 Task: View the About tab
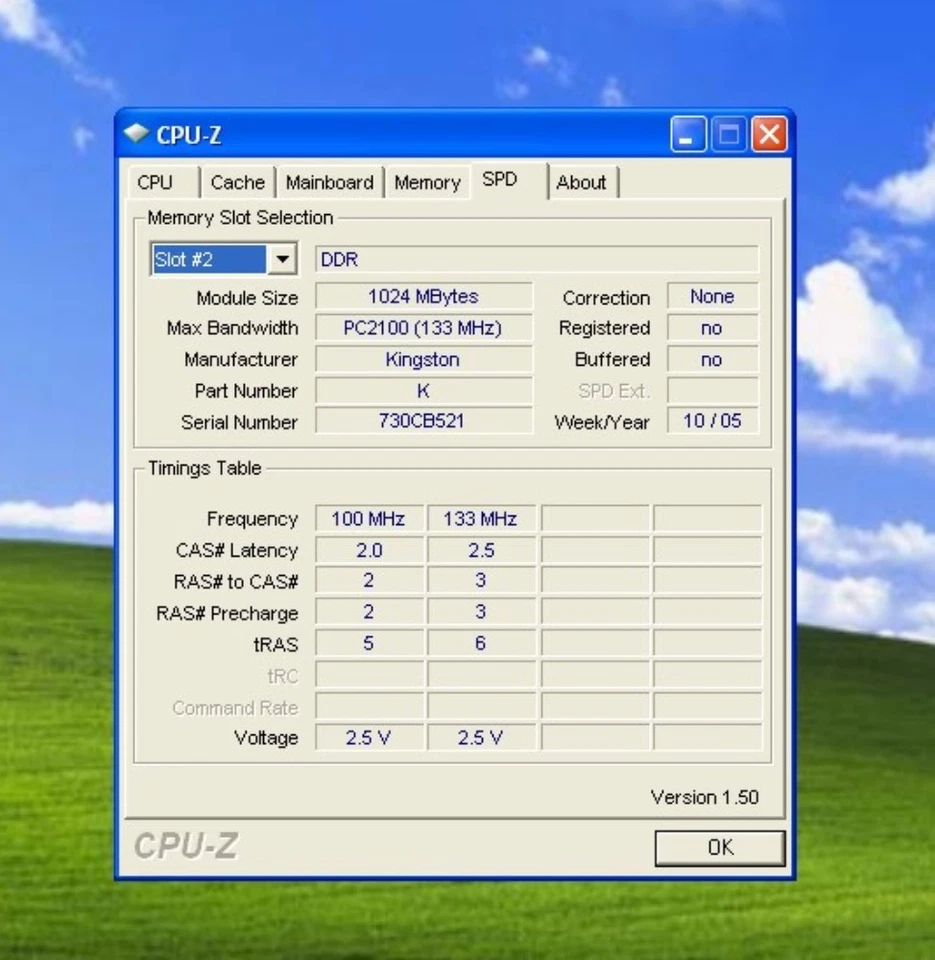tap(583, 182)
